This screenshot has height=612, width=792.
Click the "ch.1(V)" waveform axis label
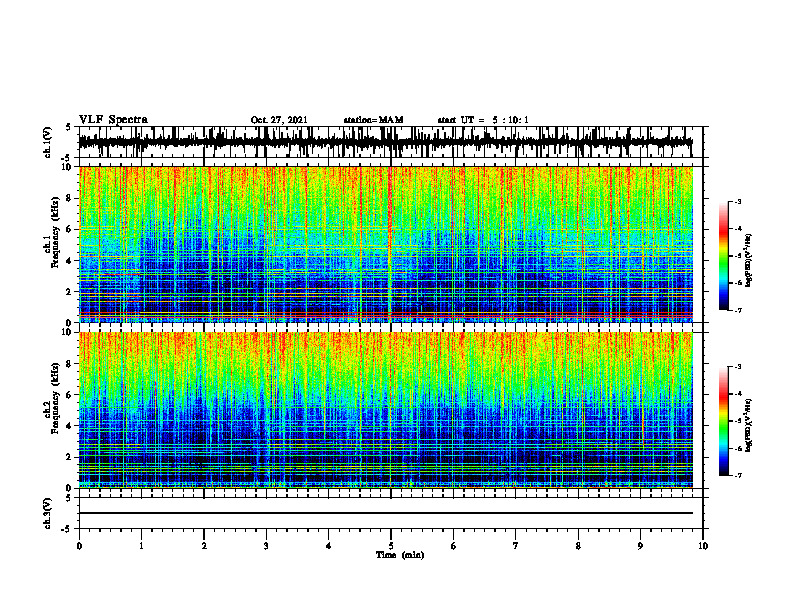48,142
